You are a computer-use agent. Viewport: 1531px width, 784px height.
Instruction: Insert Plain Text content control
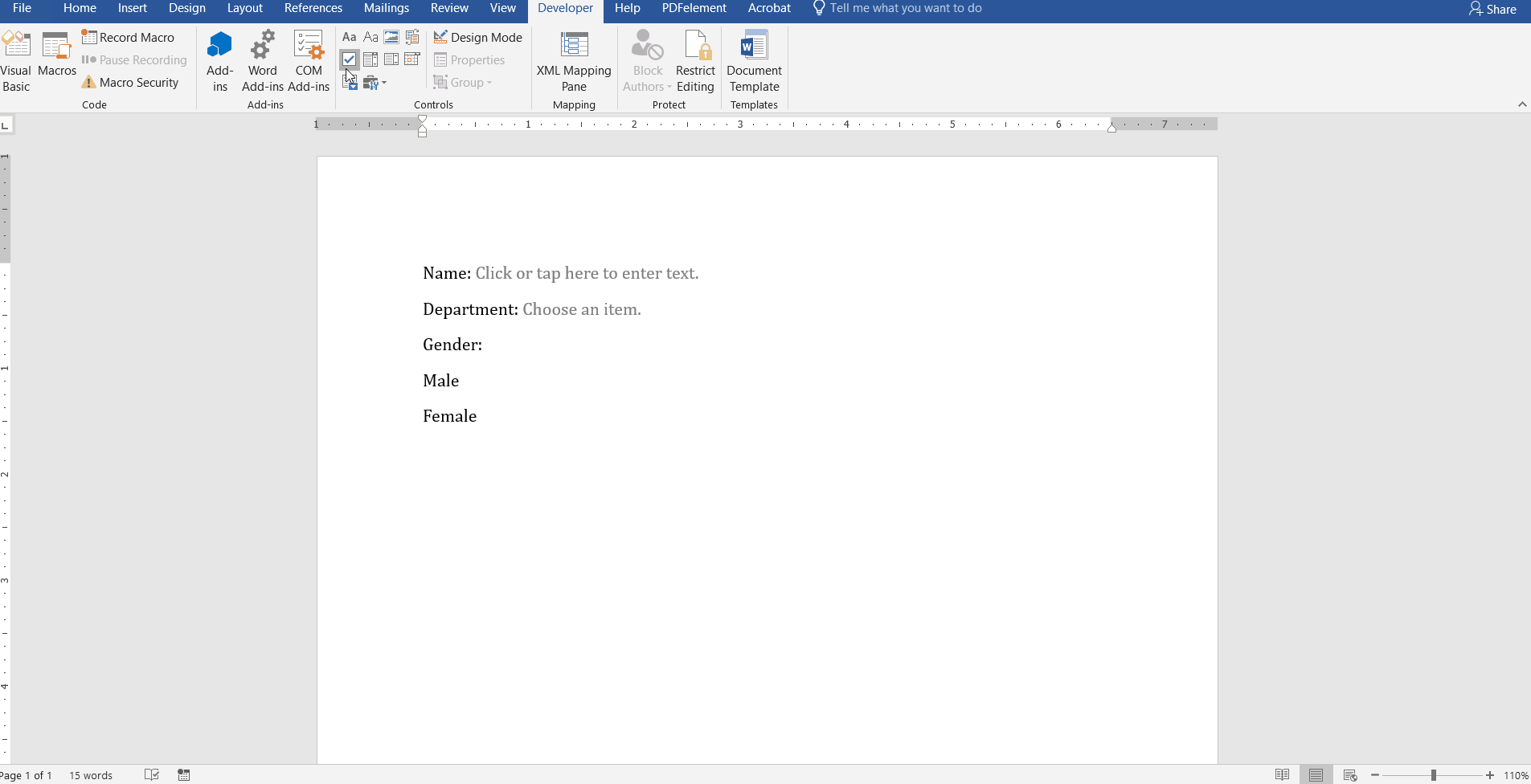point(370,37)
